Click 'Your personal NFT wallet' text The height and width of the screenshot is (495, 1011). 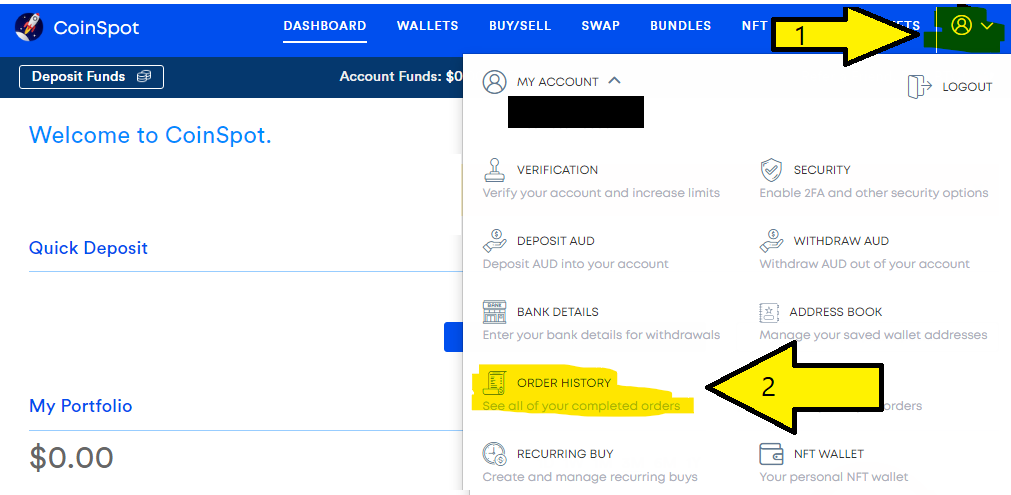834,477
